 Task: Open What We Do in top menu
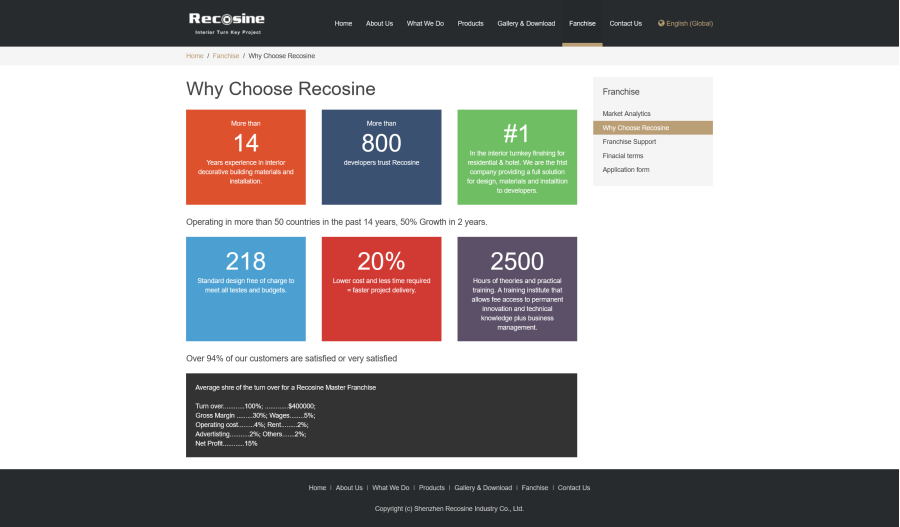click(425, 23)
